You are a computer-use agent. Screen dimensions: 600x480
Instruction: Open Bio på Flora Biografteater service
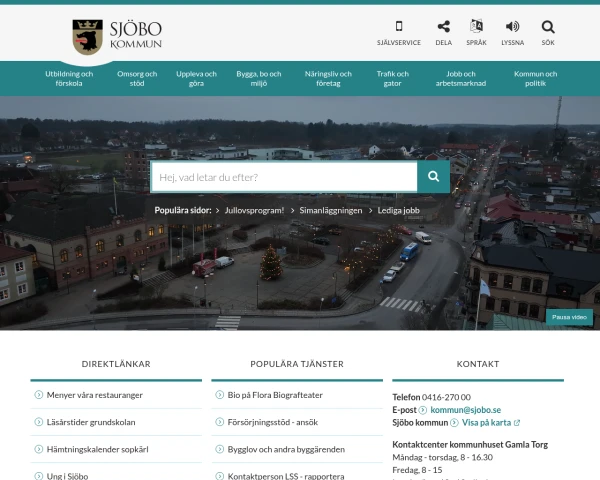tap(275, 395)
